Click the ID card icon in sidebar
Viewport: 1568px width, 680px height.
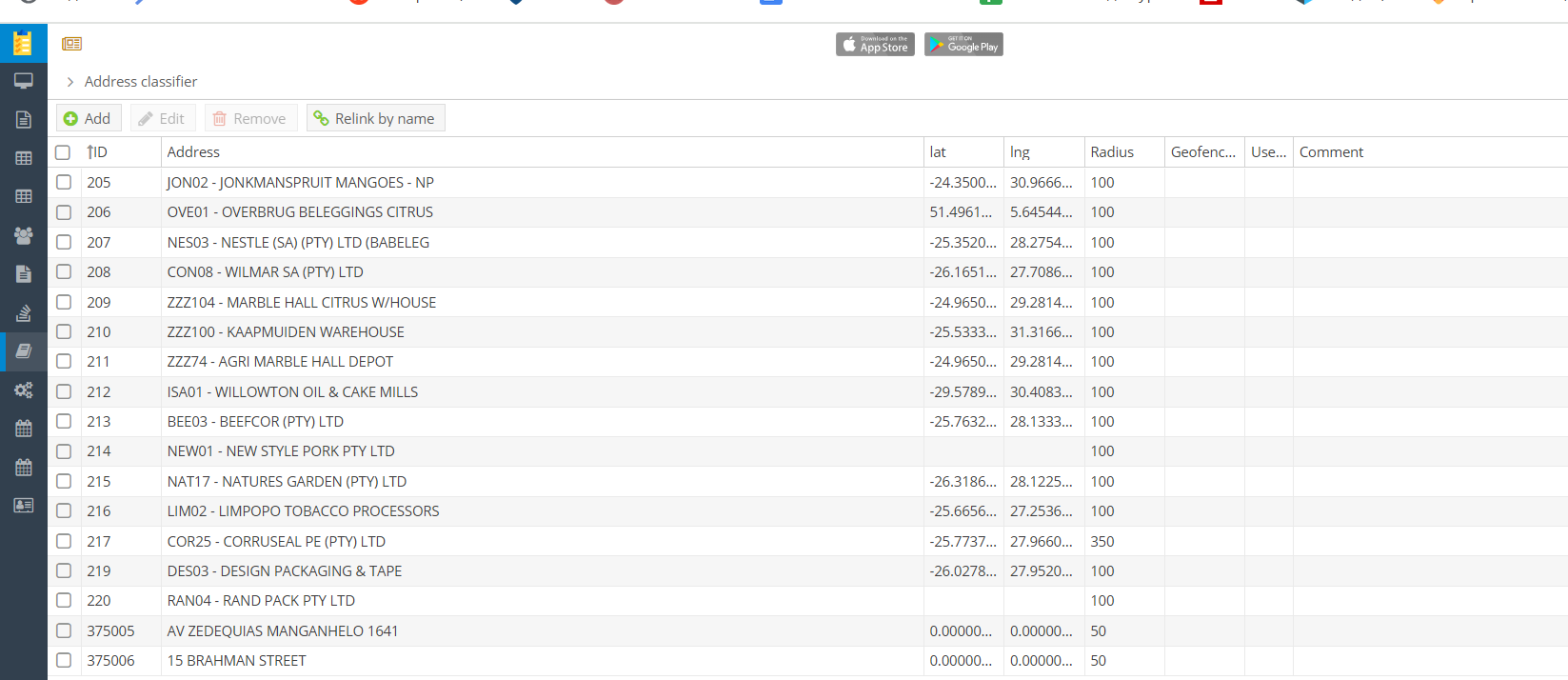pyautogui.click(x=23, y=505)
